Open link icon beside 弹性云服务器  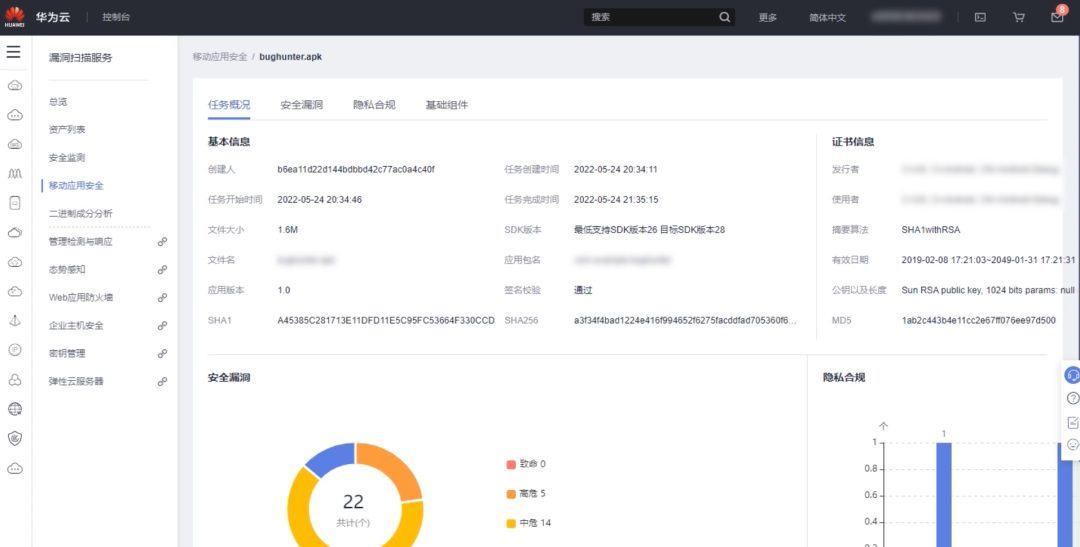[x=162, y=382]
